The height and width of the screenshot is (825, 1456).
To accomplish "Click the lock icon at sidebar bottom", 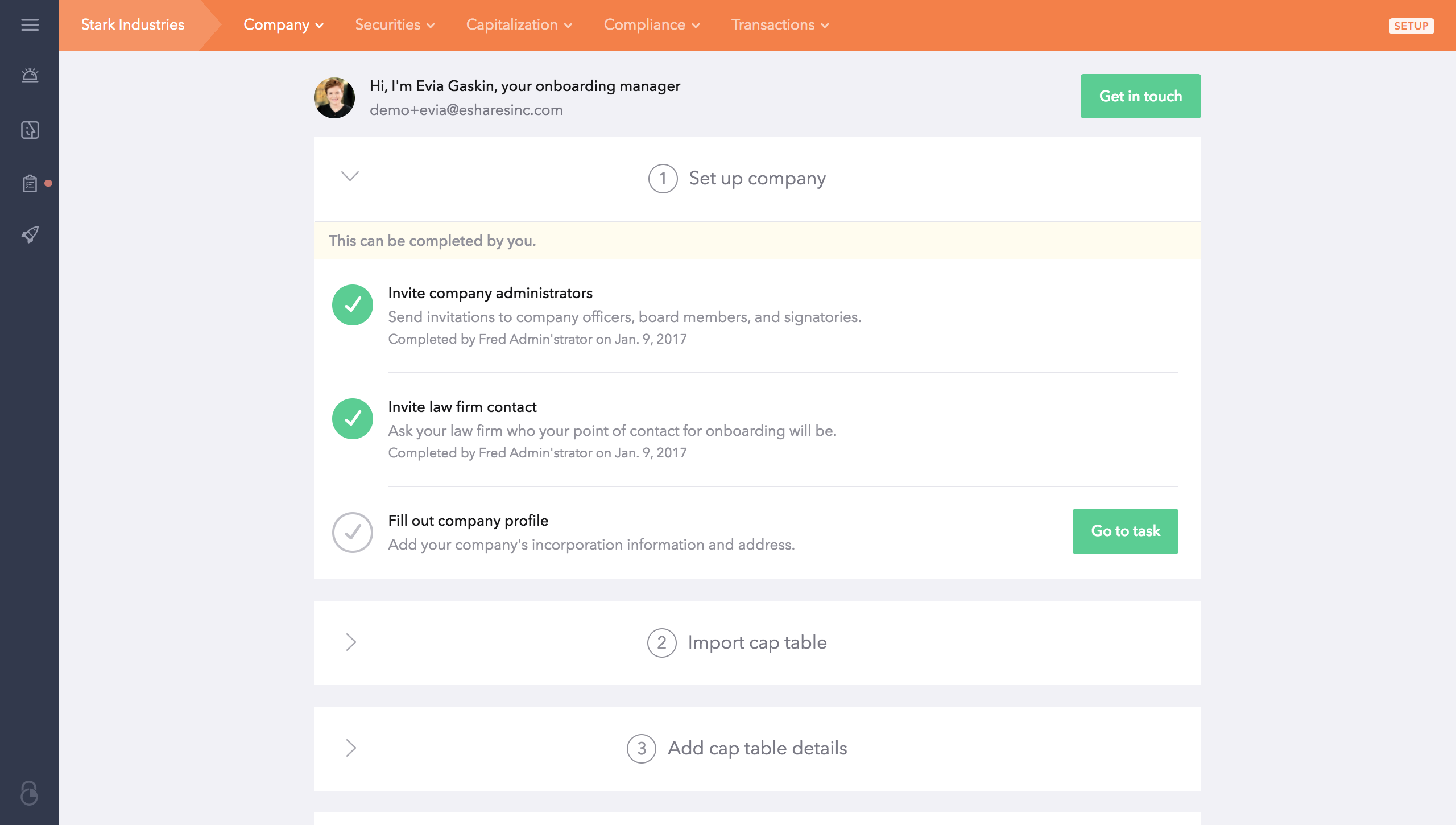I will tap(29, 793).
